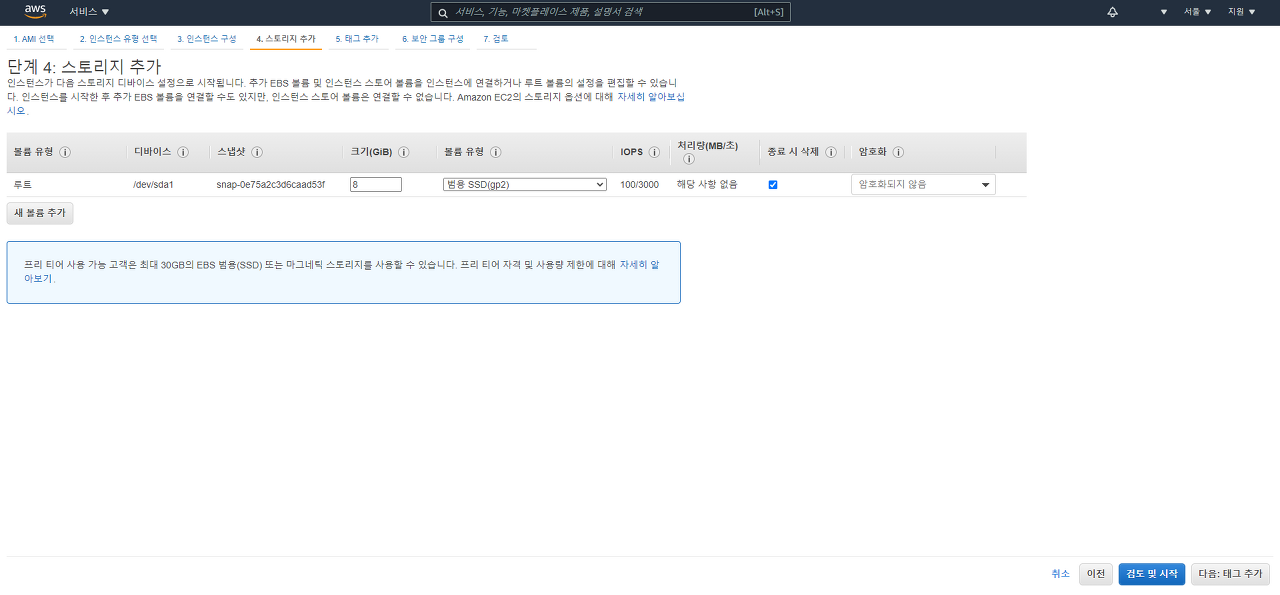This screenshot has height=595, width=1280.
Task: Go to step 7. 검토 tab
Action: tap(496, 38)
